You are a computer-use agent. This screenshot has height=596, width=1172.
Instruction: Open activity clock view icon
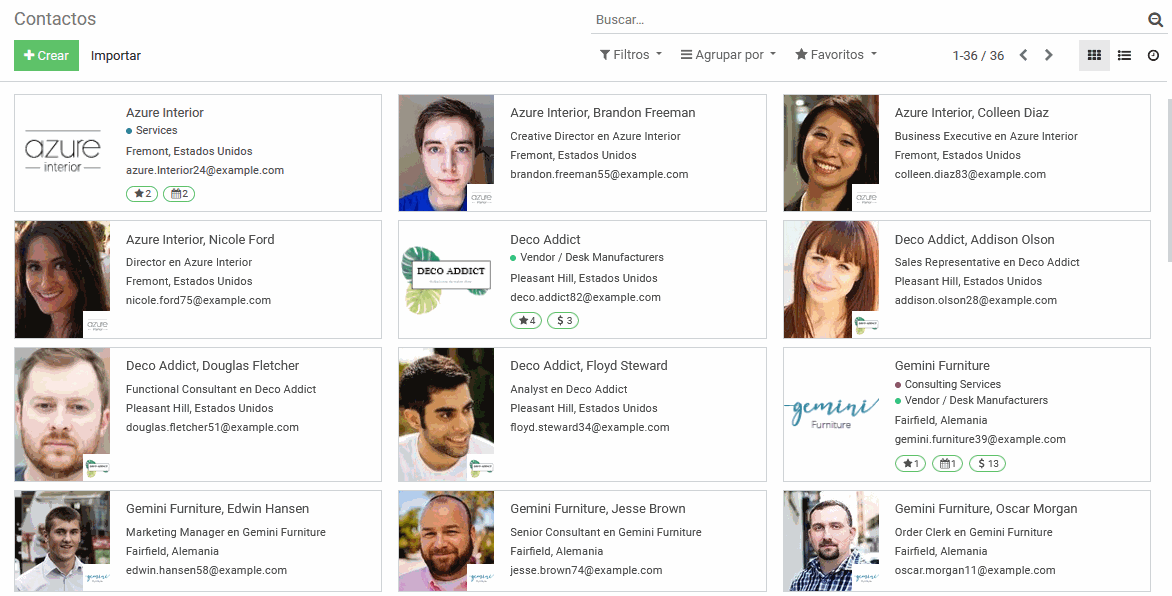(1153, 55)
